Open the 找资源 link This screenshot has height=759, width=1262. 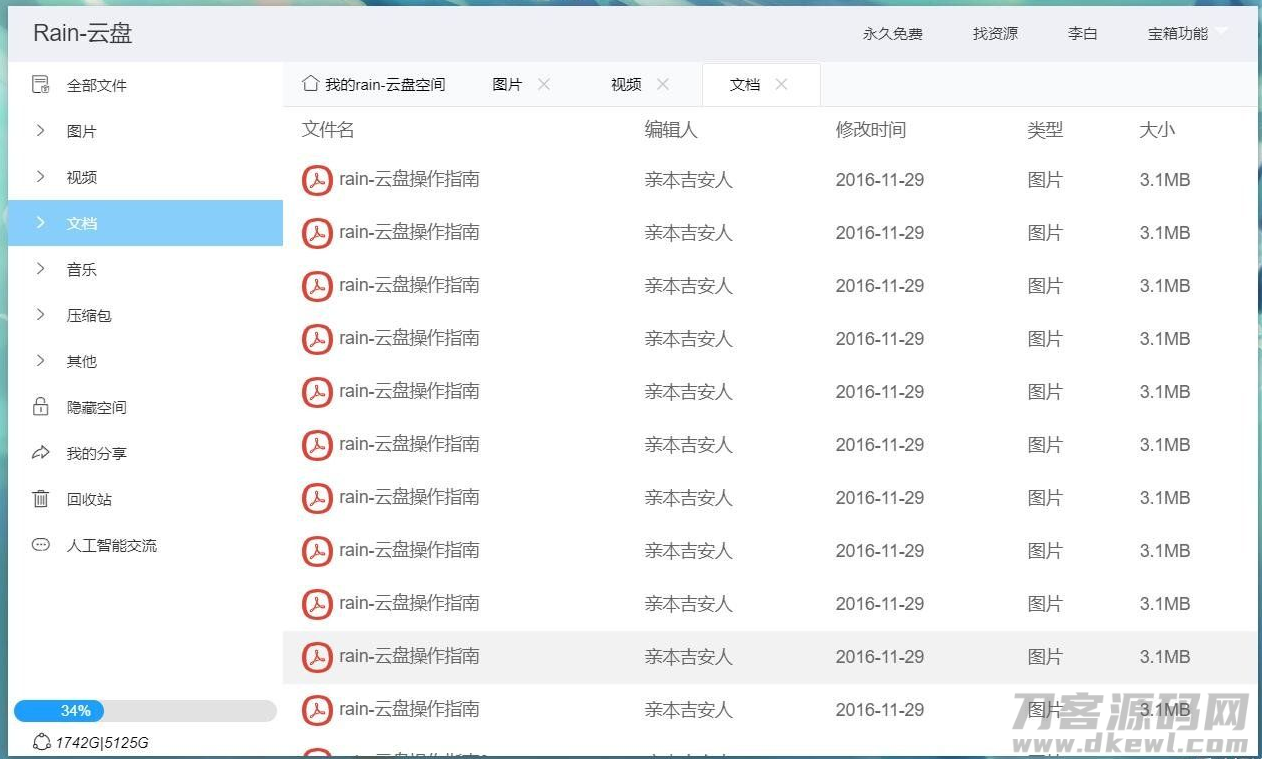(994, 33)
